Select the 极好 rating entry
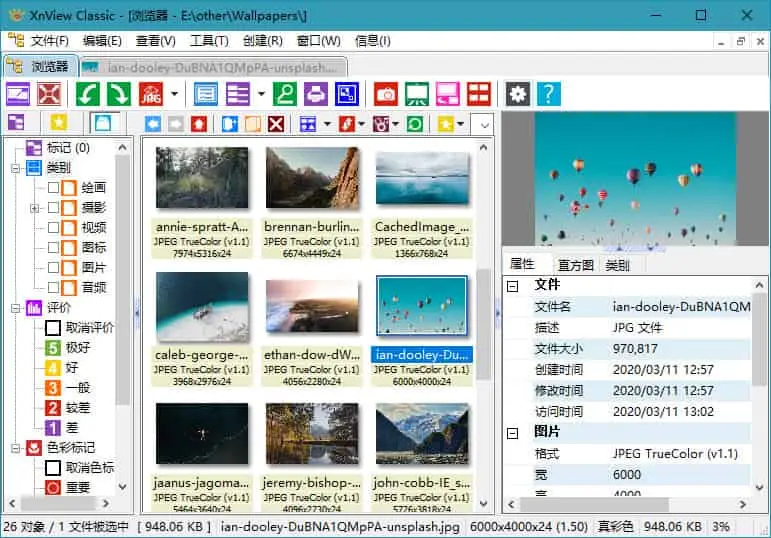 pos(77,348)
